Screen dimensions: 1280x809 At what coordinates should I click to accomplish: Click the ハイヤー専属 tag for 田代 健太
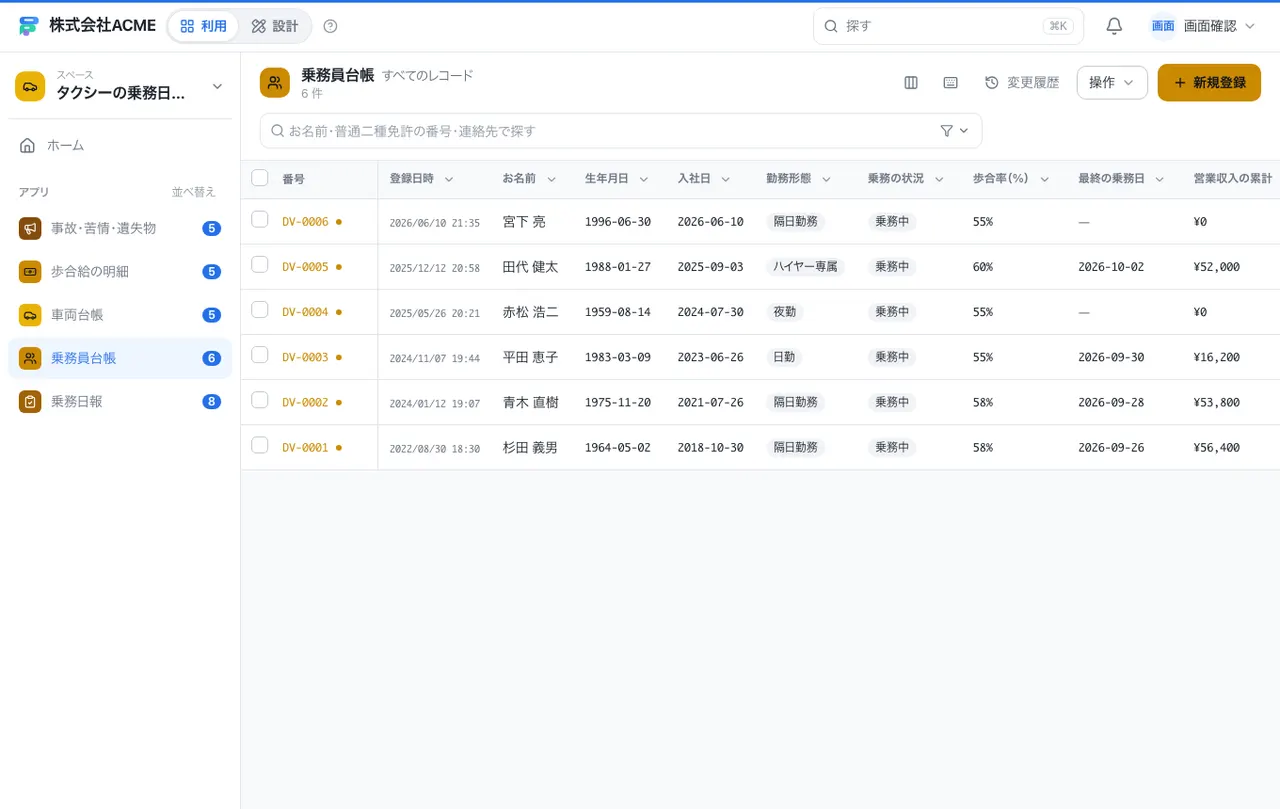click(x=805, y=267)
